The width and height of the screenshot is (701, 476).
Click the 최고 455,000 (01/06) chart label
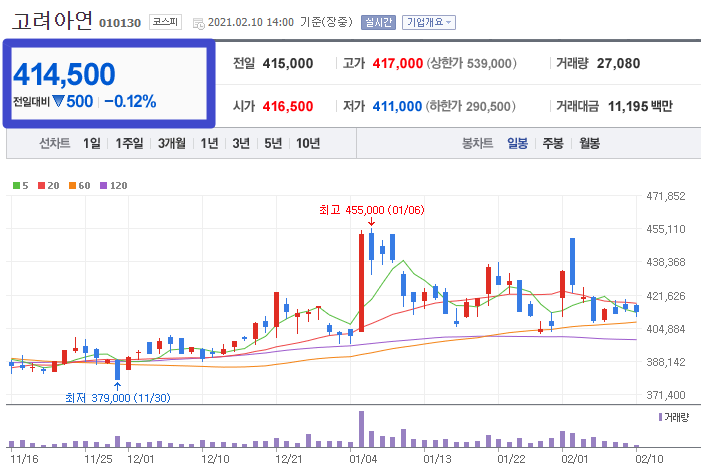click(372, 210)
